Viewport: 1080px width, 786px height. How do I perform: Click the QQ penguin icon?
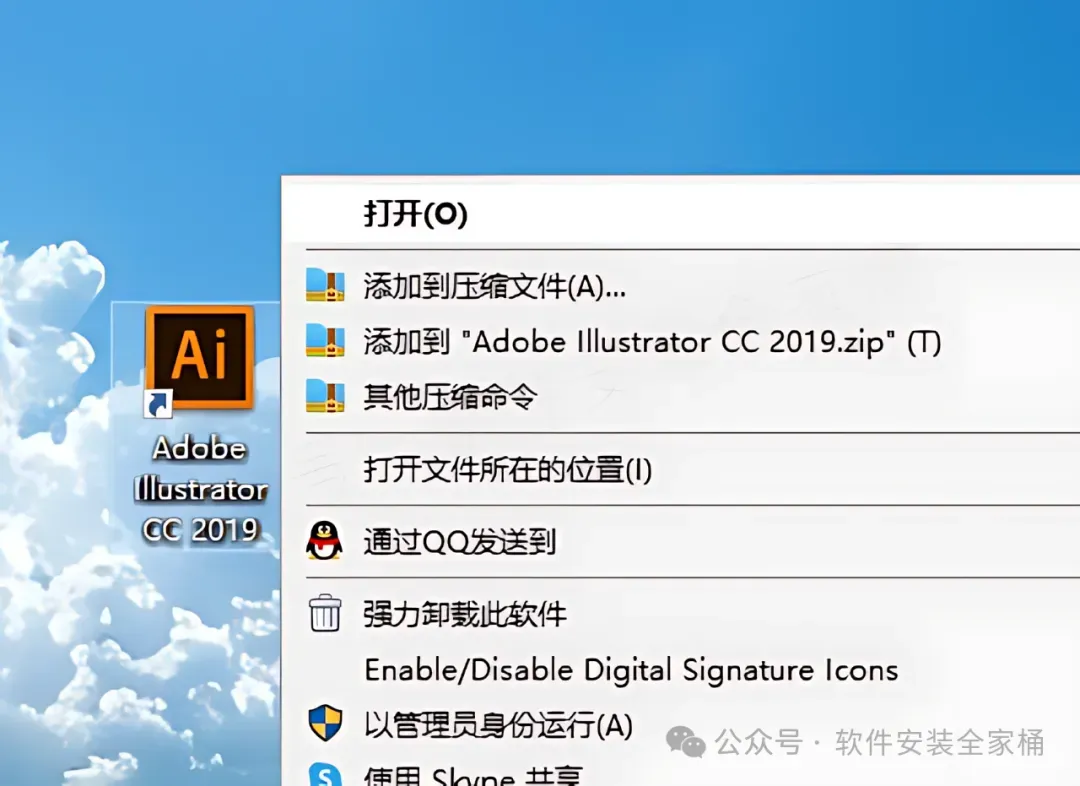tap(324, 540)
